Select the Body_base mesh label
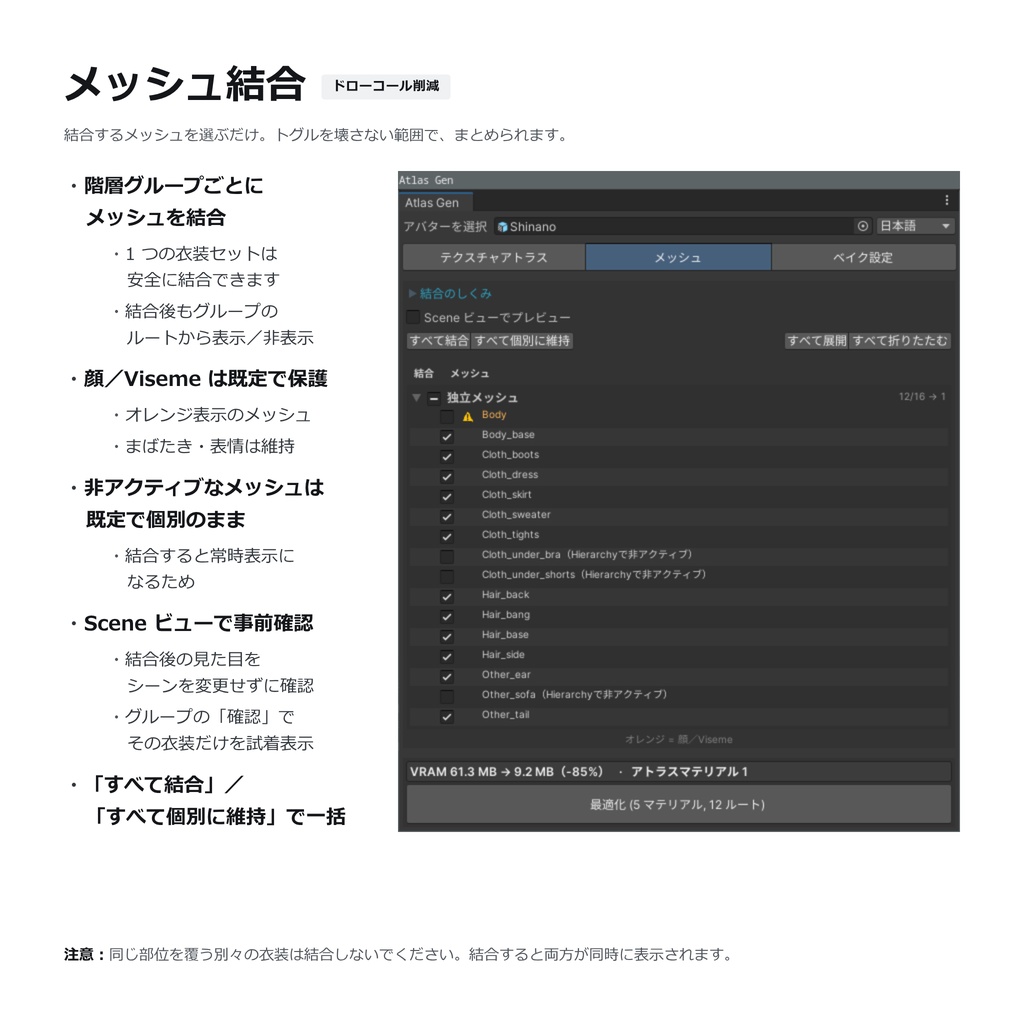Viewport: 1024px width, 1024px height. pyautogui.click(x=508, y=434)
